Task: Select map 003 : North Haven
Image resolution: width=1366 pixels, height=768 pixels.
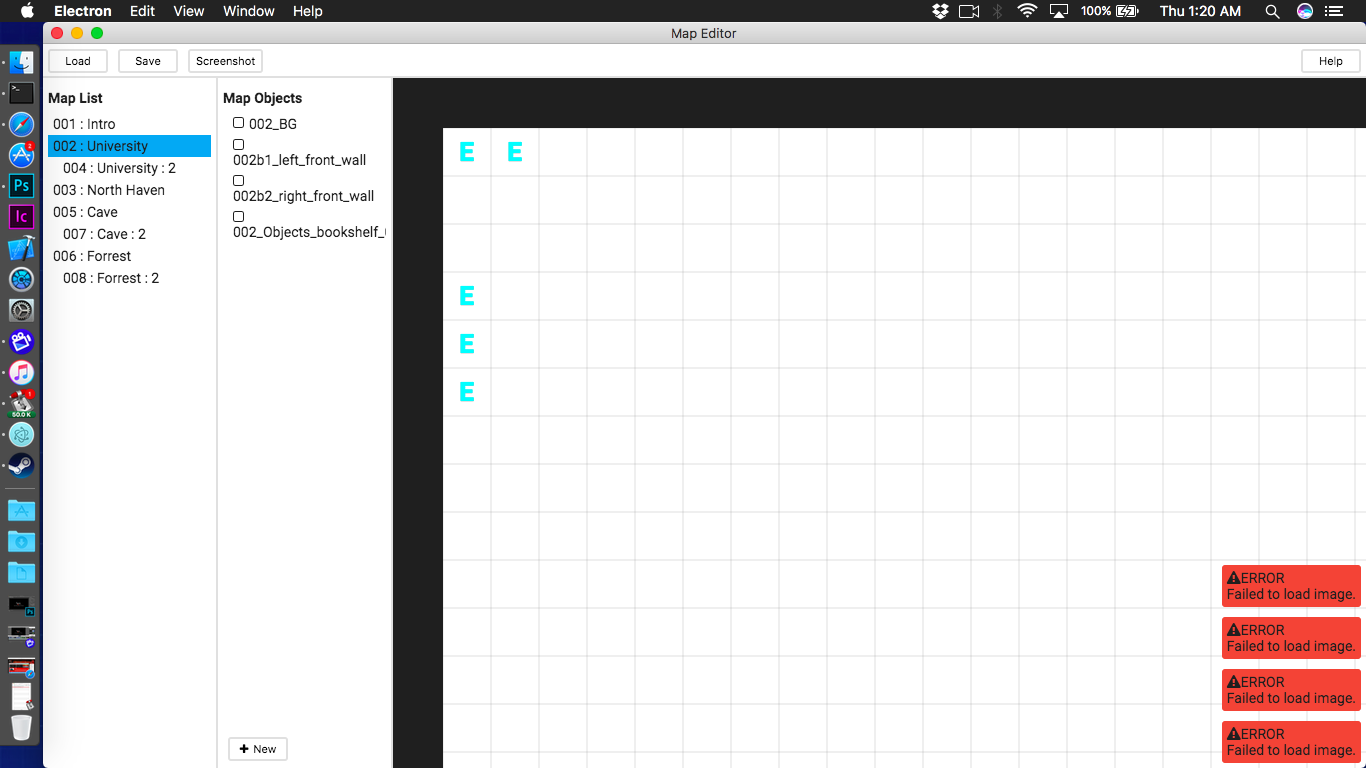Action: [x=130, y=190]
